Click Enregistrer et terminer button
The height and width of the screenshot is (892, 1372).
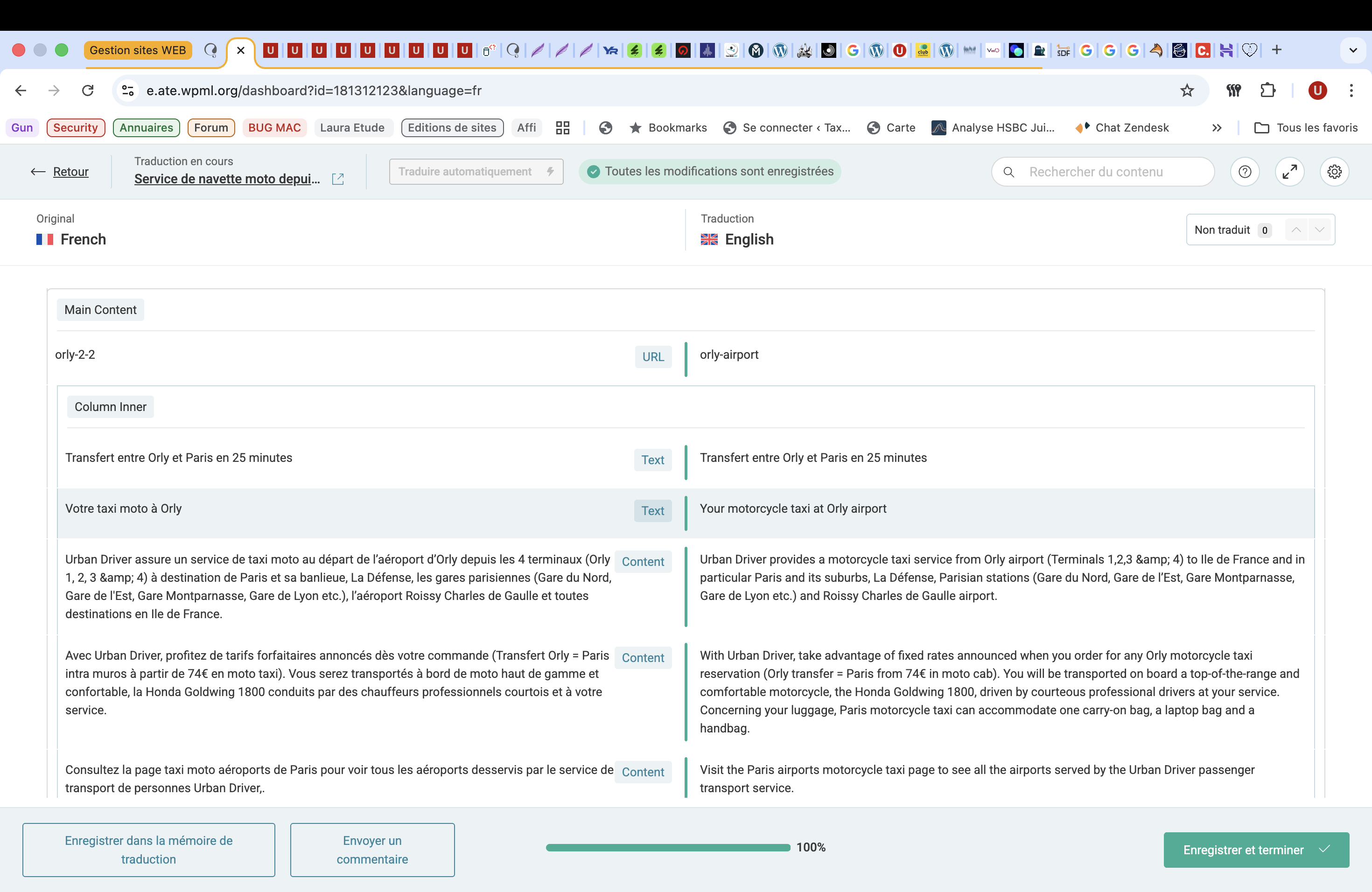(x=1255, y=850)
